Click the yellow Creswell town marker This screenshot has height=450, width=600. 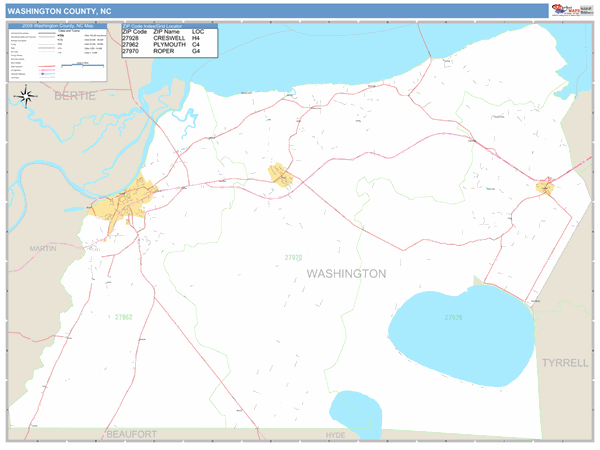545,187
